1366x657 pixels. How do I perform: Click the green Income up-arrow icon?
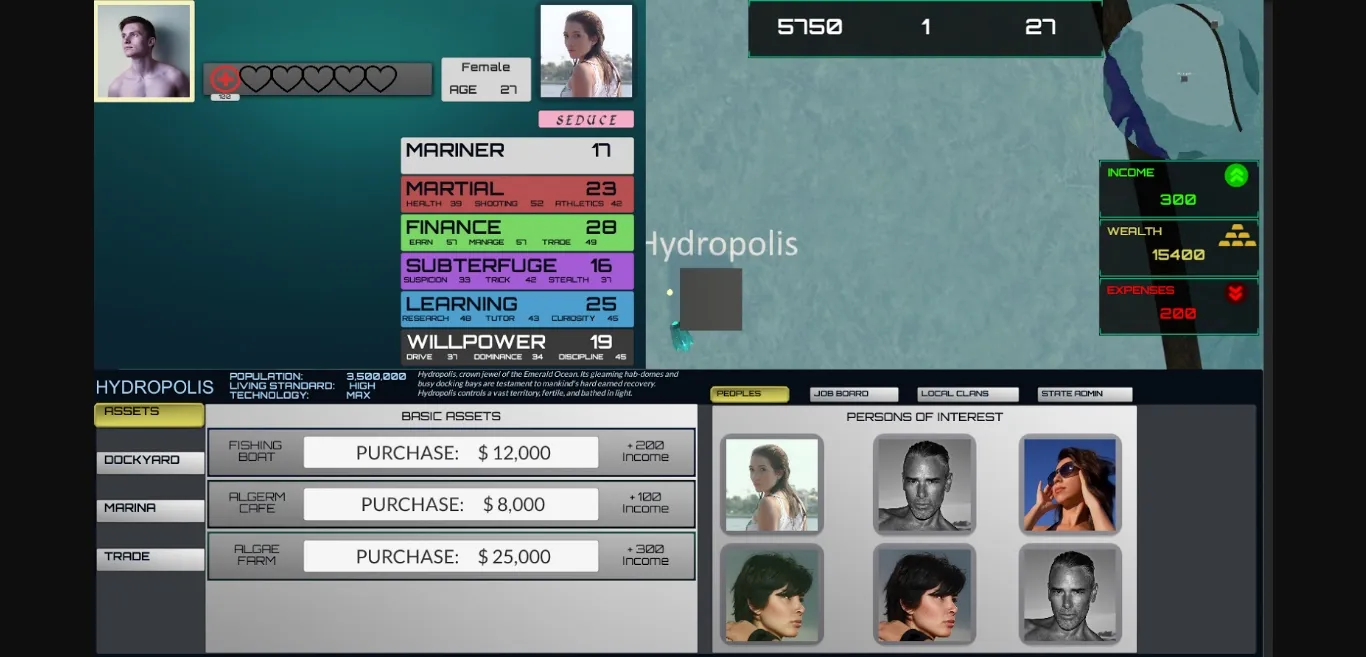click(x=1236, y=176)
